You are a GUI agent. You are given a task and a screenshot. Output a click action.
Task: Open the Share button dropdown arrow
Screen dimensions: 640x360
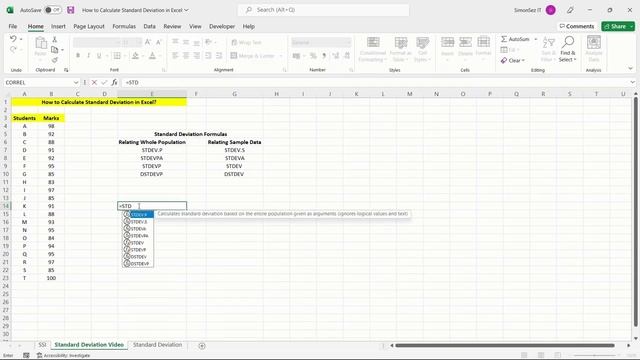[x=632, y=26]
